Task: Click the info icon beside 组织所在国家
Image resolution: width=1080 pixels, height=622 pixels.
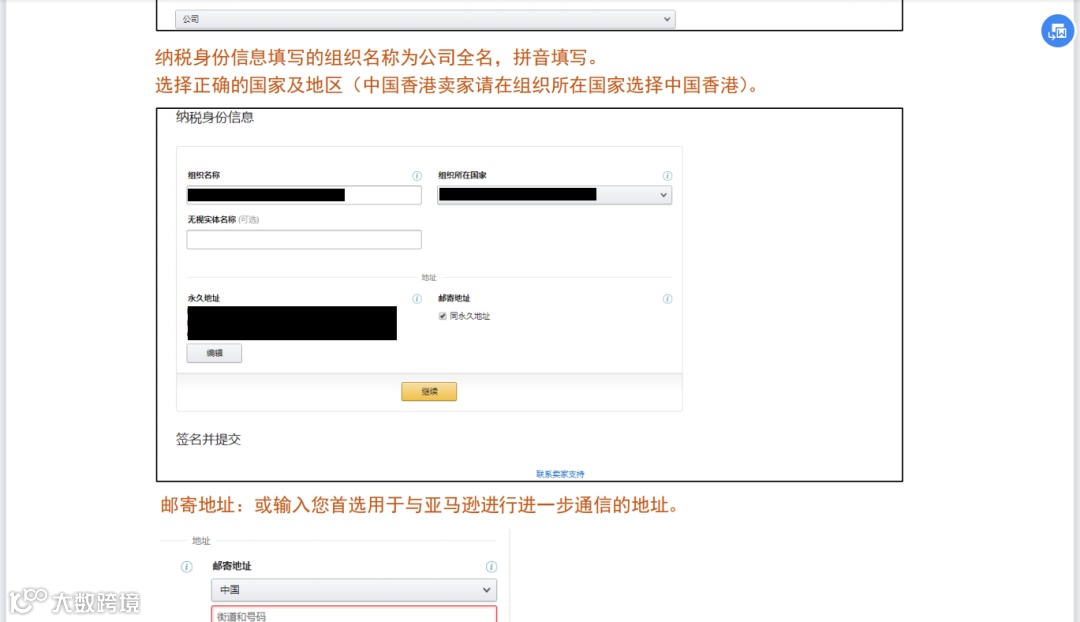Action: (668, 175)
